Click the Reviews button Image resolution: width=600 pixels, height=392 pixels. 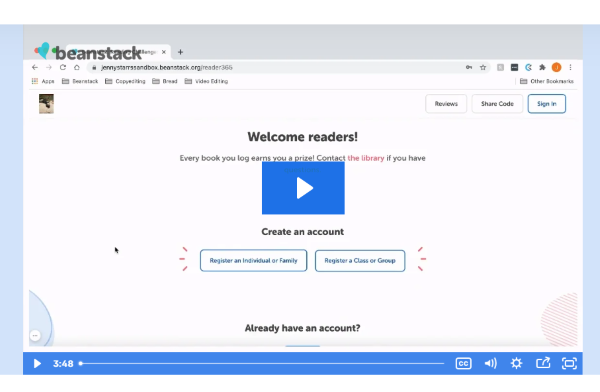(x=446, y=104)
